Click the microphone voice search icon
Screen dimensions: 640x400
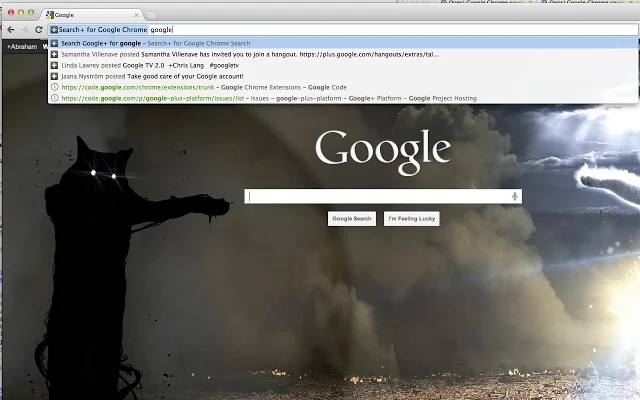point(515,196)
